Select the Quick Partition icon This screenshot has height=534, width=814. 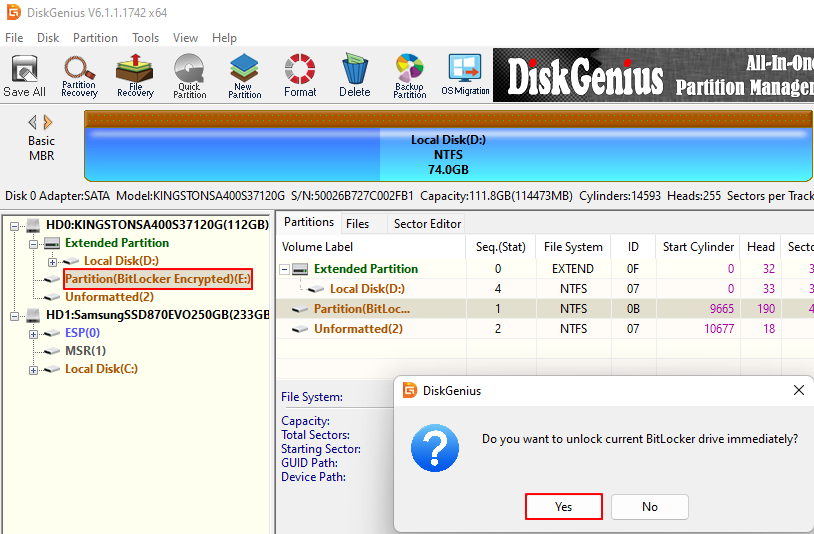click(189, 75)
